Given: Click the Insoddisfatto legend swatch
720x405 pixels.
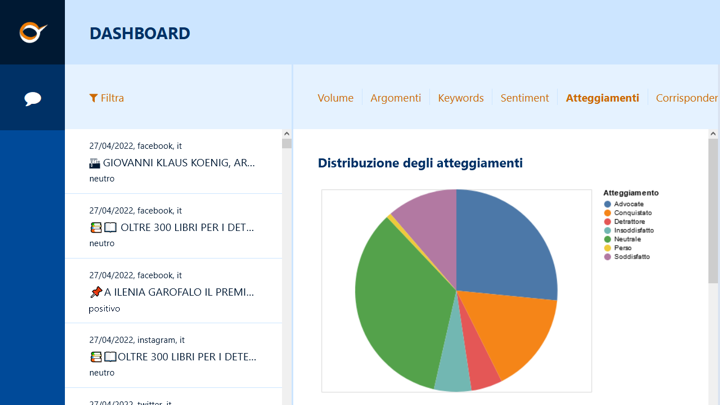Looking at the screenshot, I should pos(608,231).
